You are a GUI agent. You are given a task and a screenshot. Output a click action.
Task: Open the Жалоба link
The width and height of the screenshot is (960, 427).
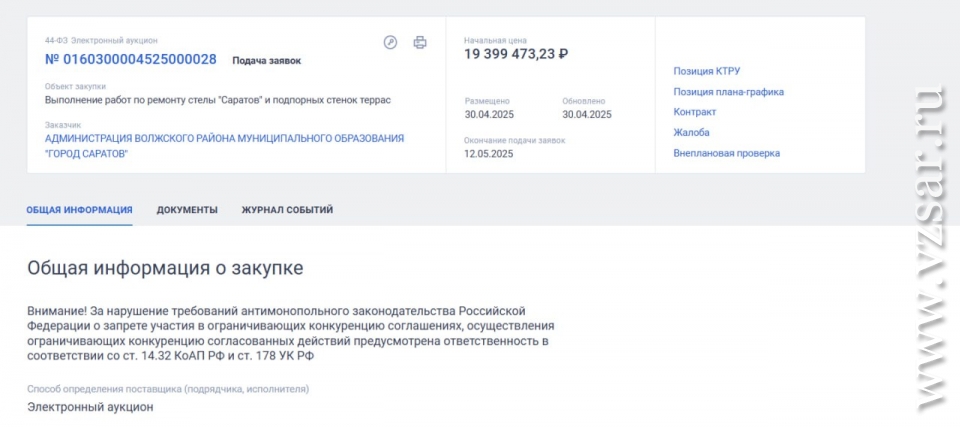pos(691,132)
